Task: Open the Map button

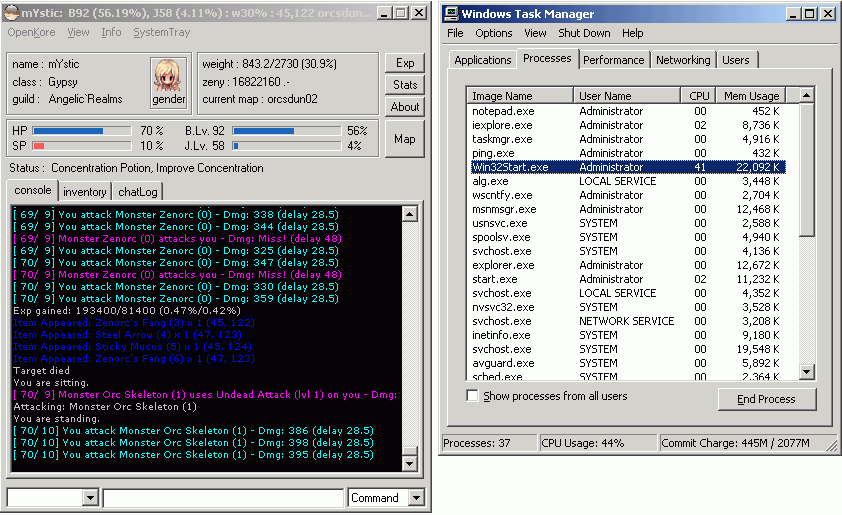Action: point(405,139)
